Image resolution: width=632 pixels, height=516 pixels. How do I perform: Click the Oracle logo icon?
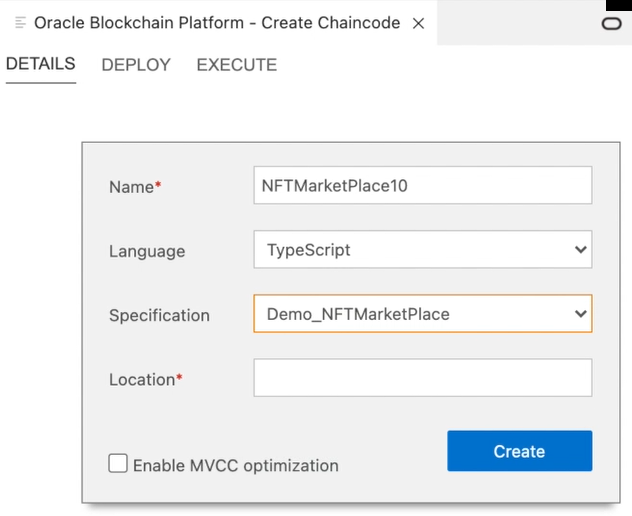point(611,24)
